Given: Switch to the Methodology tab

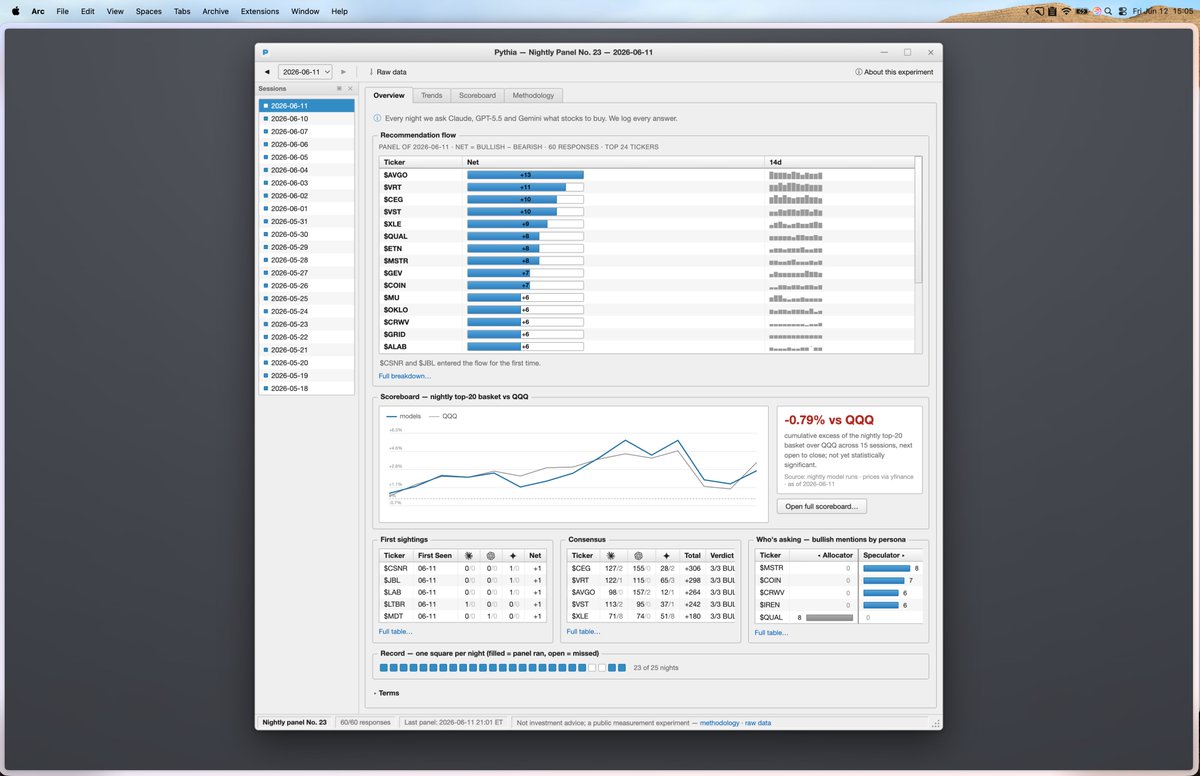Looking at the screenshot, I should pos(533,95).
